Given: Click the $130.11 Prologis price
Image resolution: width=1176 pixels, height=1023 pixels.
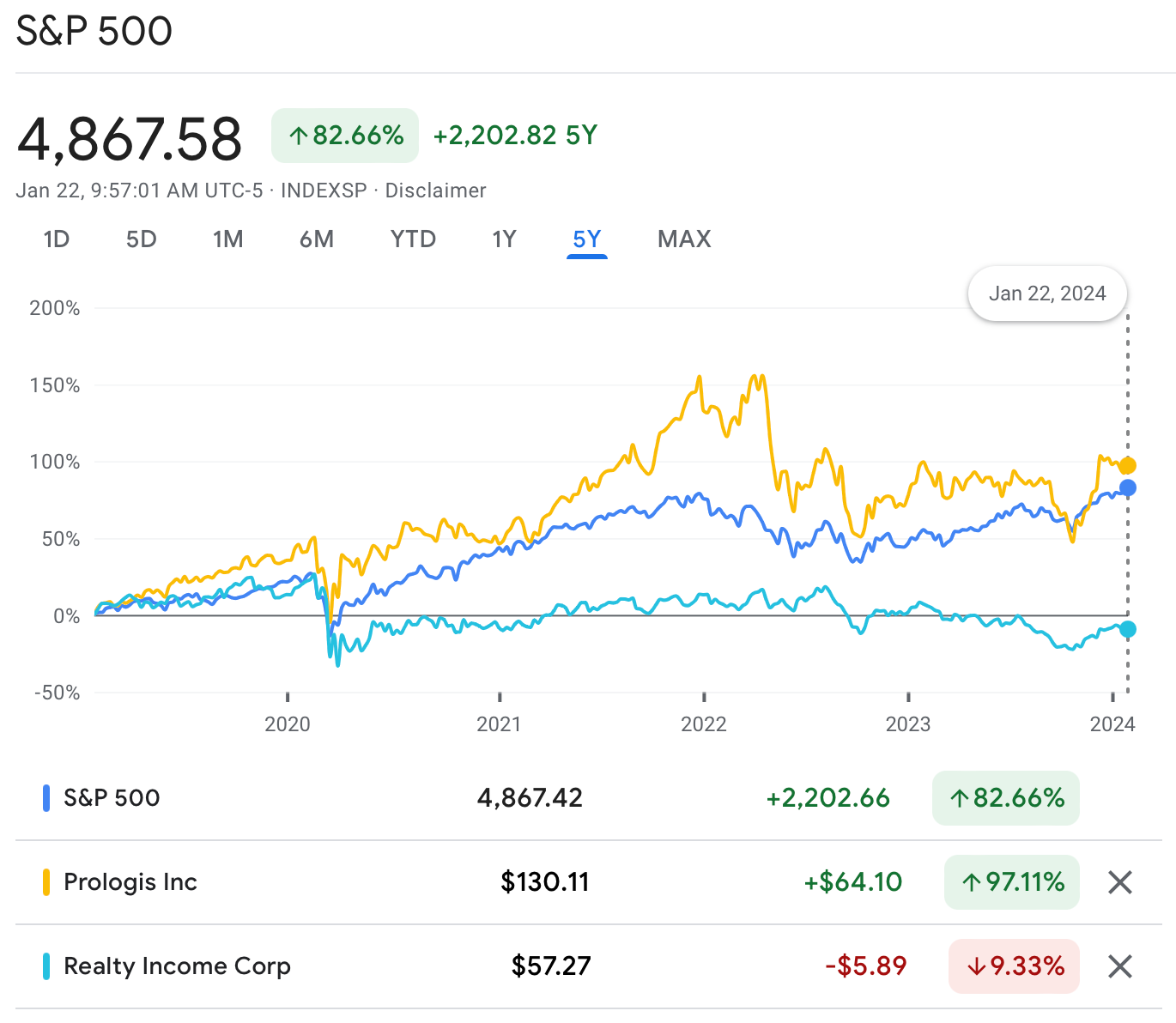Looking at the screenshot, I should [x=545, y=882].
